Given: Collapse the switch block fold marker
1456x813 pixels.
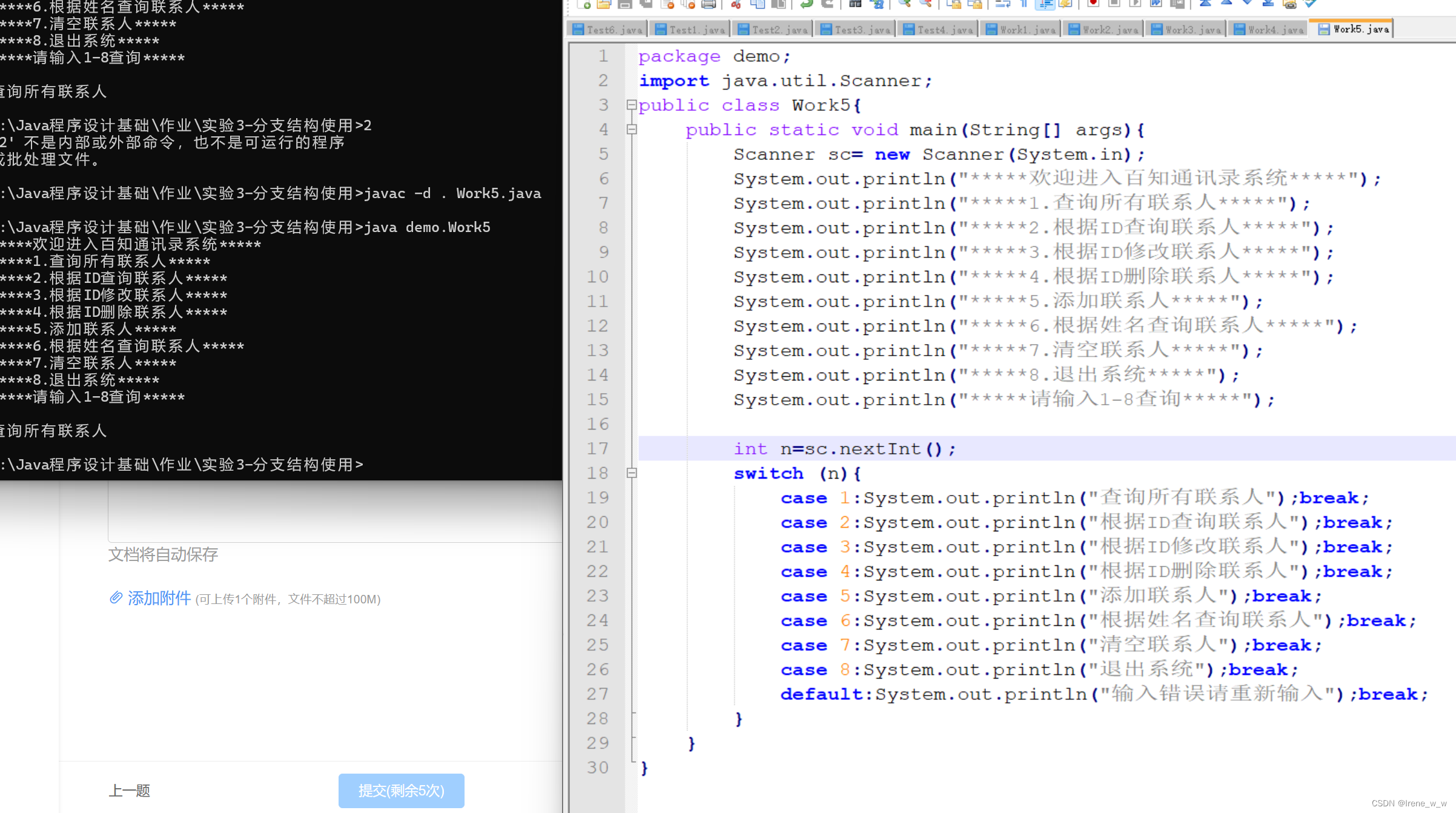Looking at the screenshot, I should [632, 473].
